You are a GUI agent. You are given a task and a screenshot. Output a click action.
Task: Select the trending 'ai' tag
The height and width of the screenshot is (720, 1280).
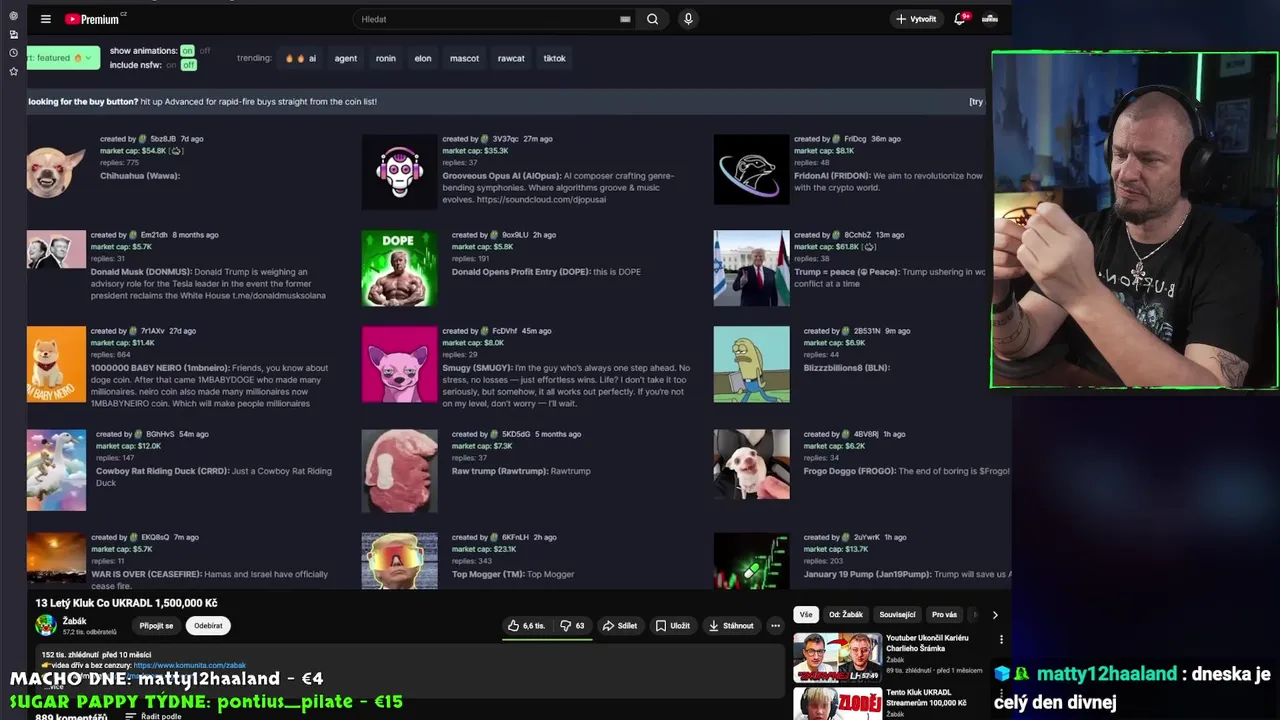(301, 58)
